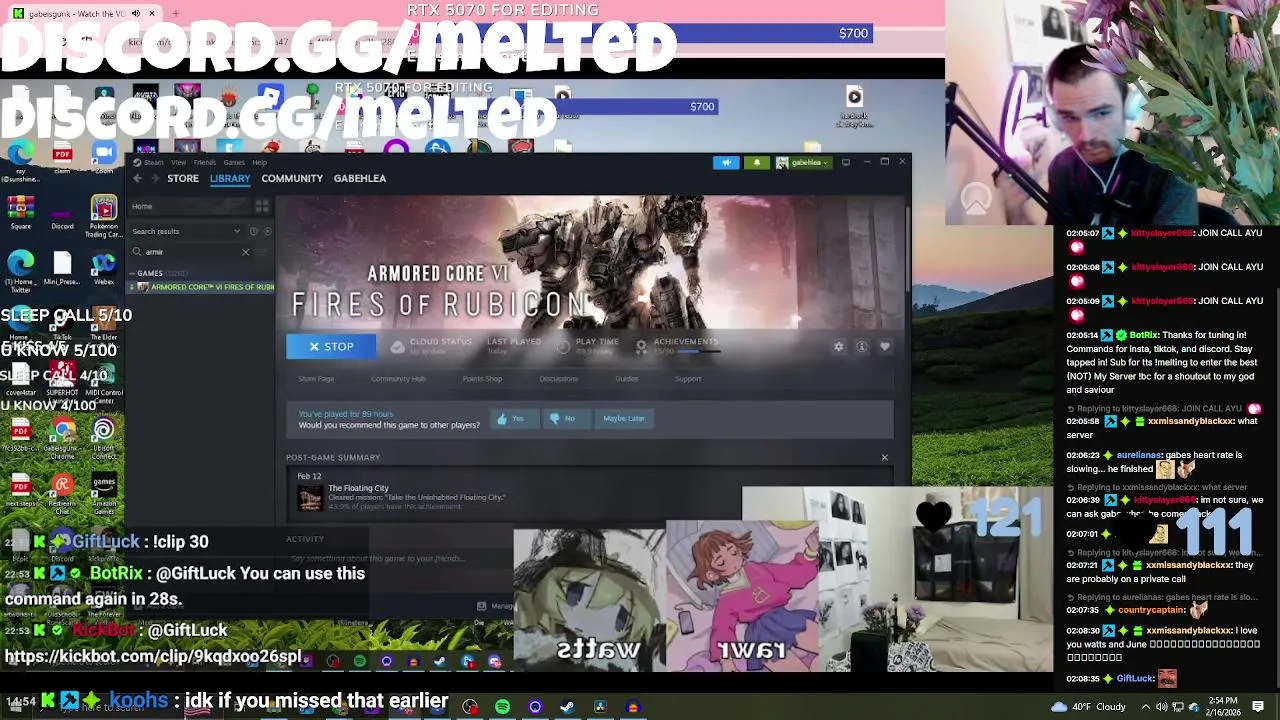Open Steam's green notifications bell
The width and height of the screenshot is (1280, 720).
coord(756,163)
